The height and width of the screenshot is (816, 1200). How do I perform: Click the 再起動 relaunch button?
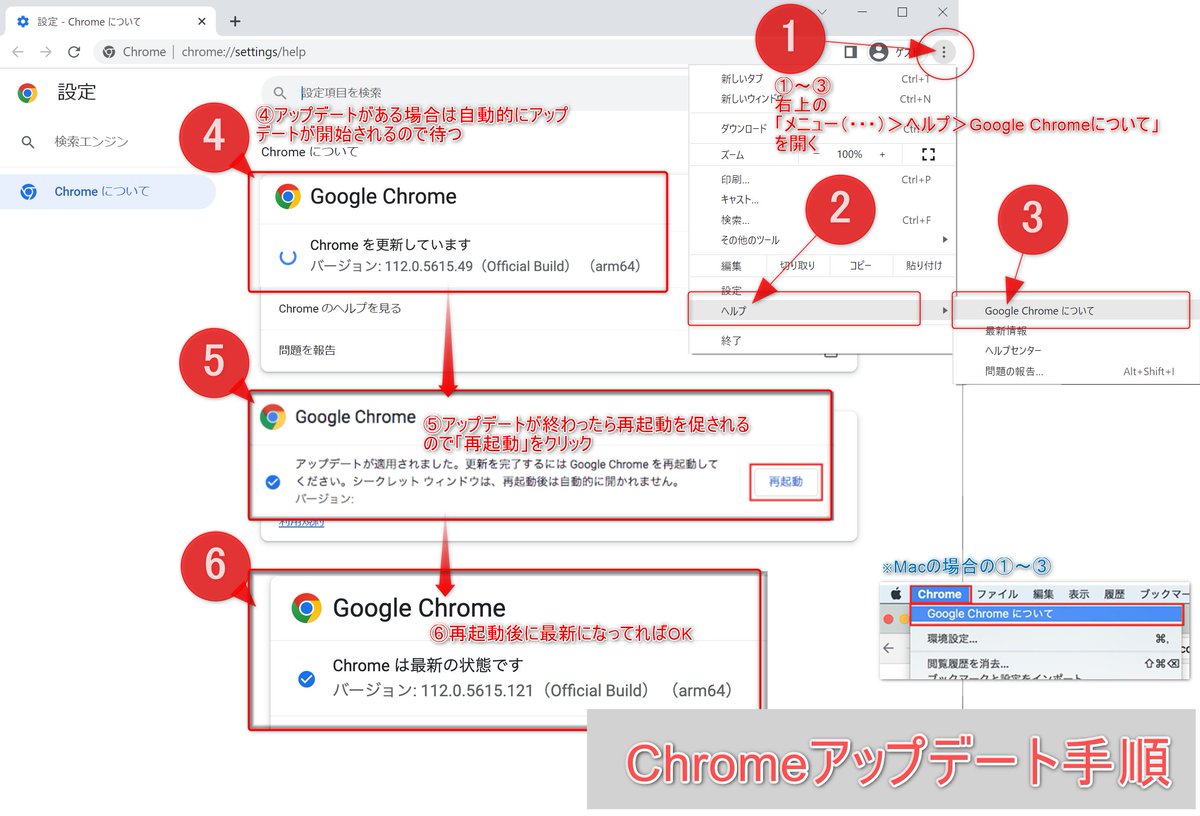pos(786,483)
